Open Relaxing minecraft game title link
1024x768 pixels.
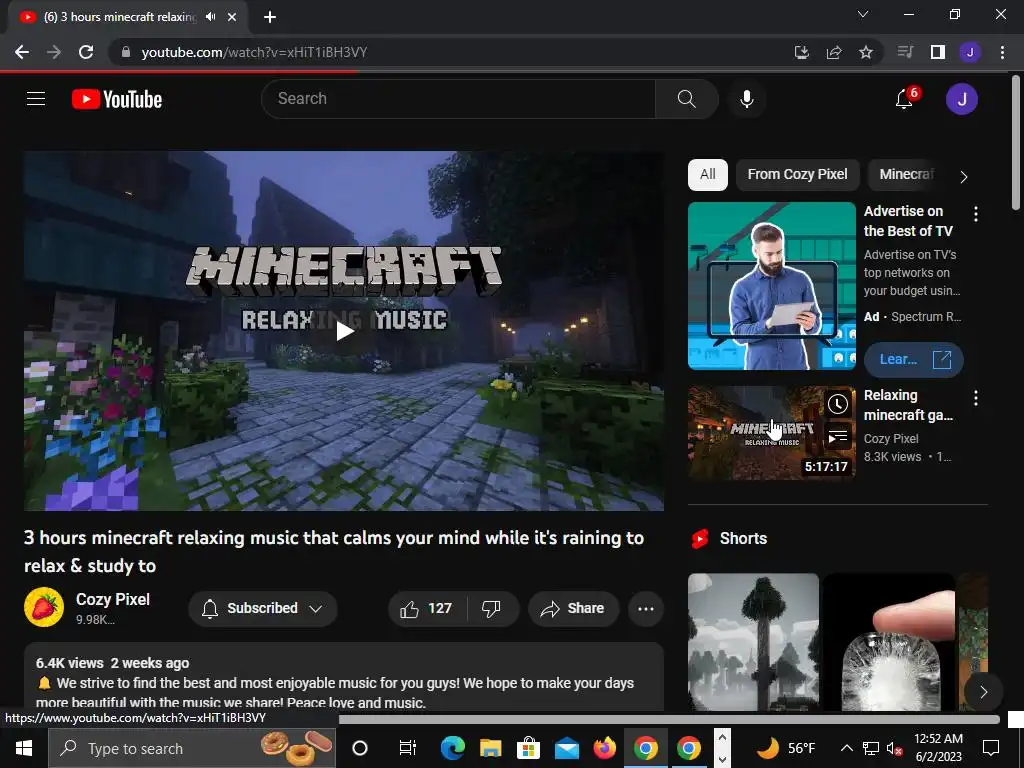pos(908,405)
